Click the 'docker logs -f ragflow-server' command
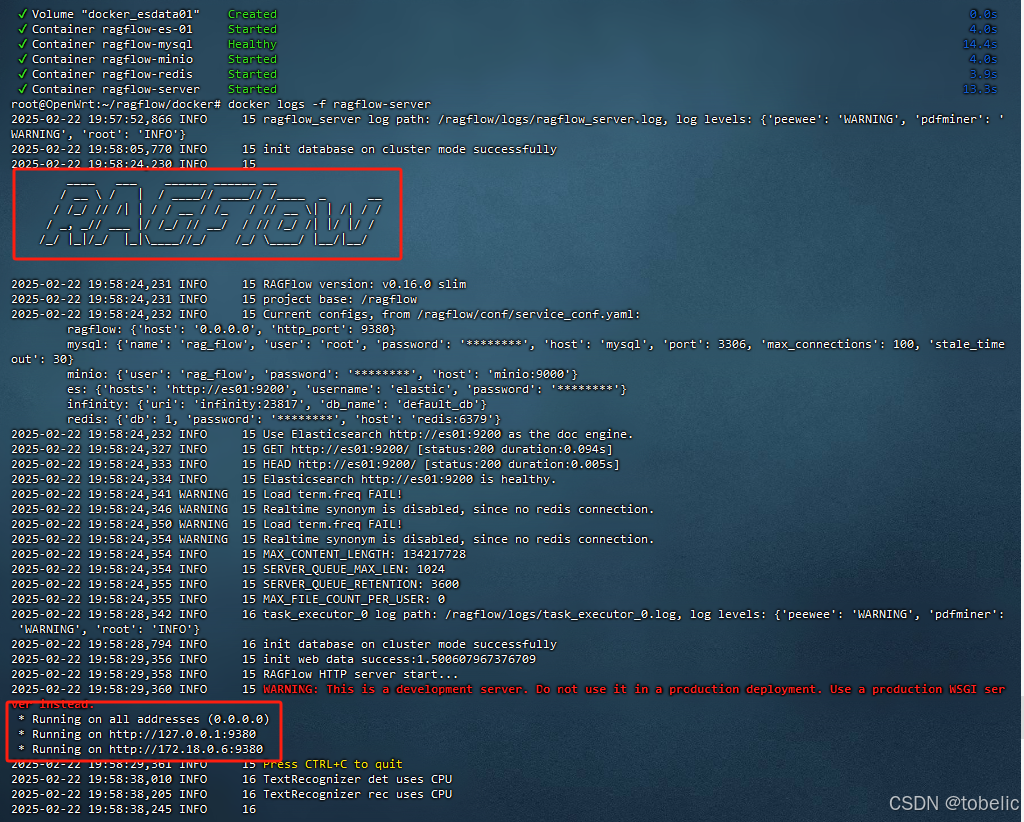Screen dimensions: 1024x822 pyautogui.click(x=329, y=104)
